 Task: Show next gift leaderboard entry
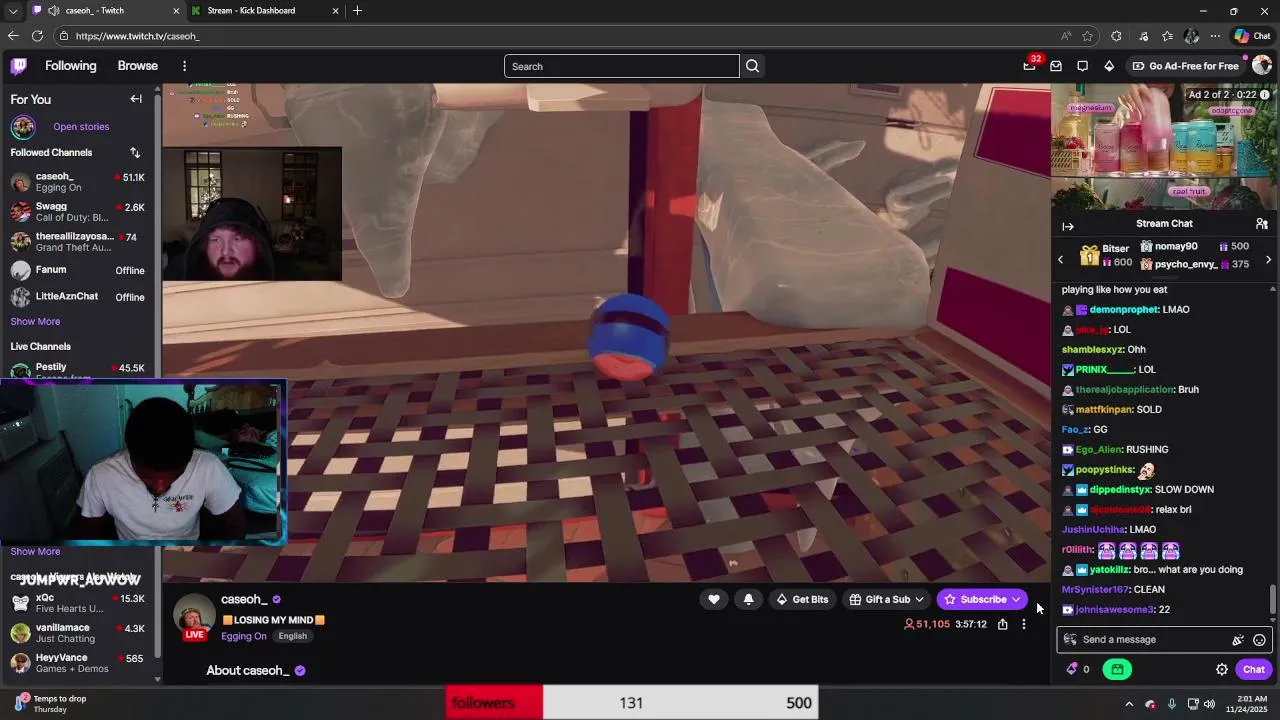[1268, 260]
